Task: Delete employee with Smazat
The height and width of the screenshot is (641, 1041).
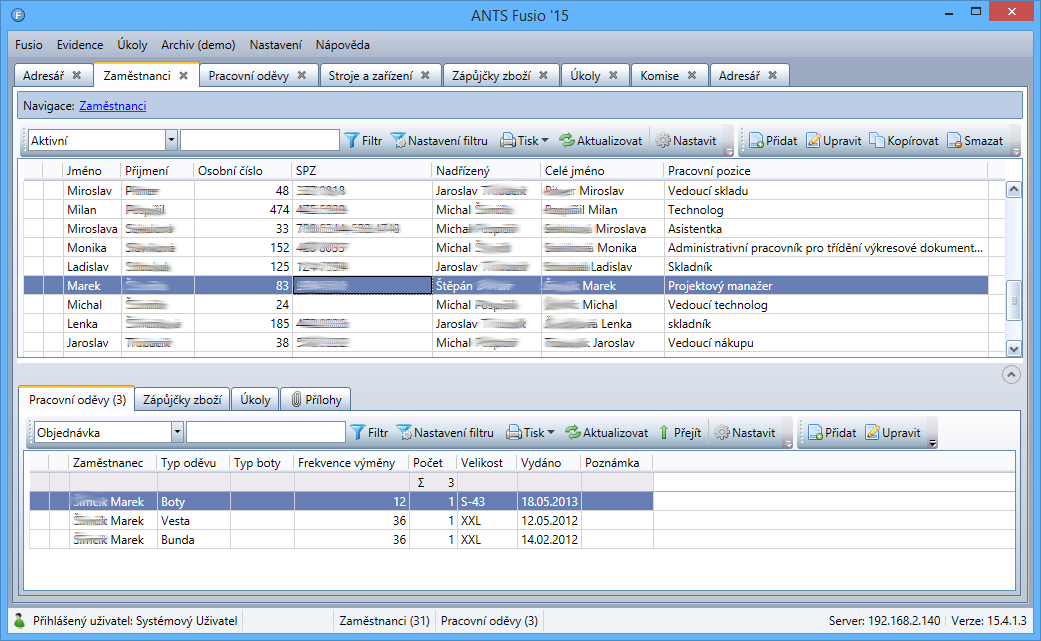Action: coord(975,141)
